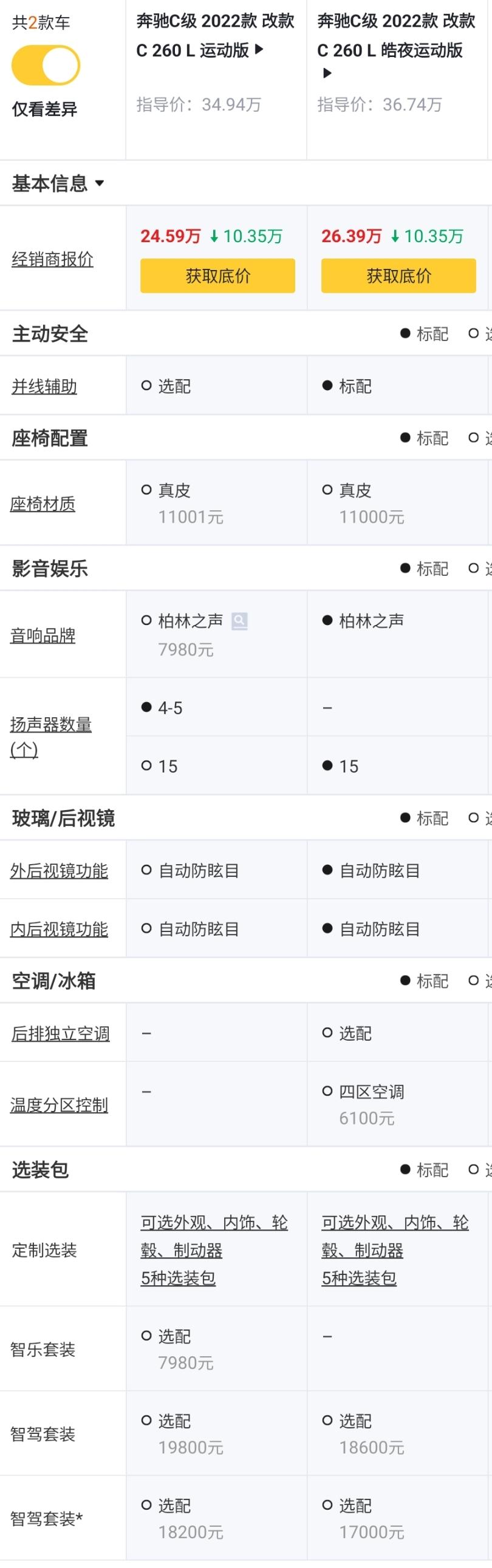Click 获取底价 for the 24.59万 car
492x1568 pixels.
point(217,275)
